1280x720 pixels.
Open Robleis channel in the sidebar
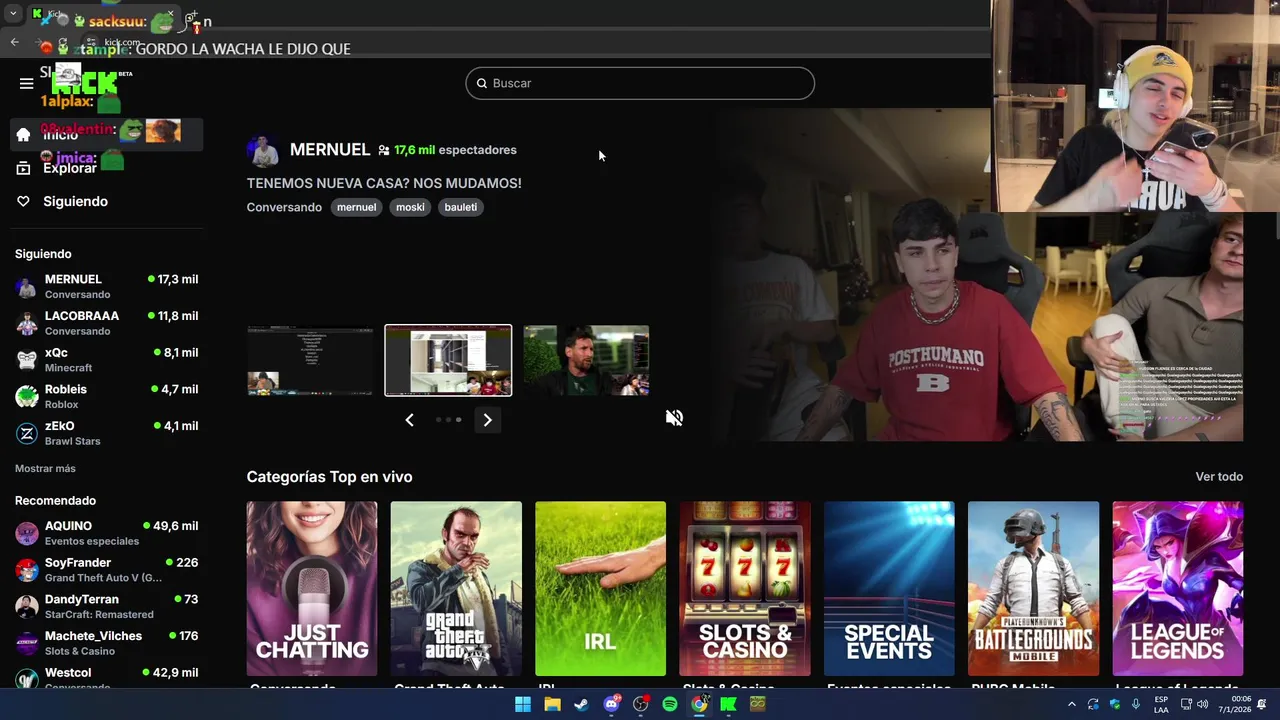point(106,396)
